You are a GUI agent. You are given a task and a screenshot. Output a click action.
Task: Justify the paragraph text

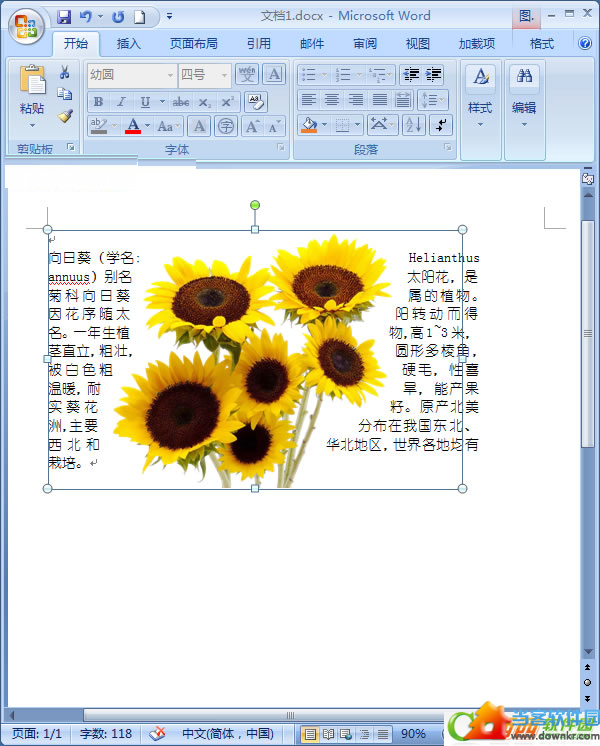[379, 100]
